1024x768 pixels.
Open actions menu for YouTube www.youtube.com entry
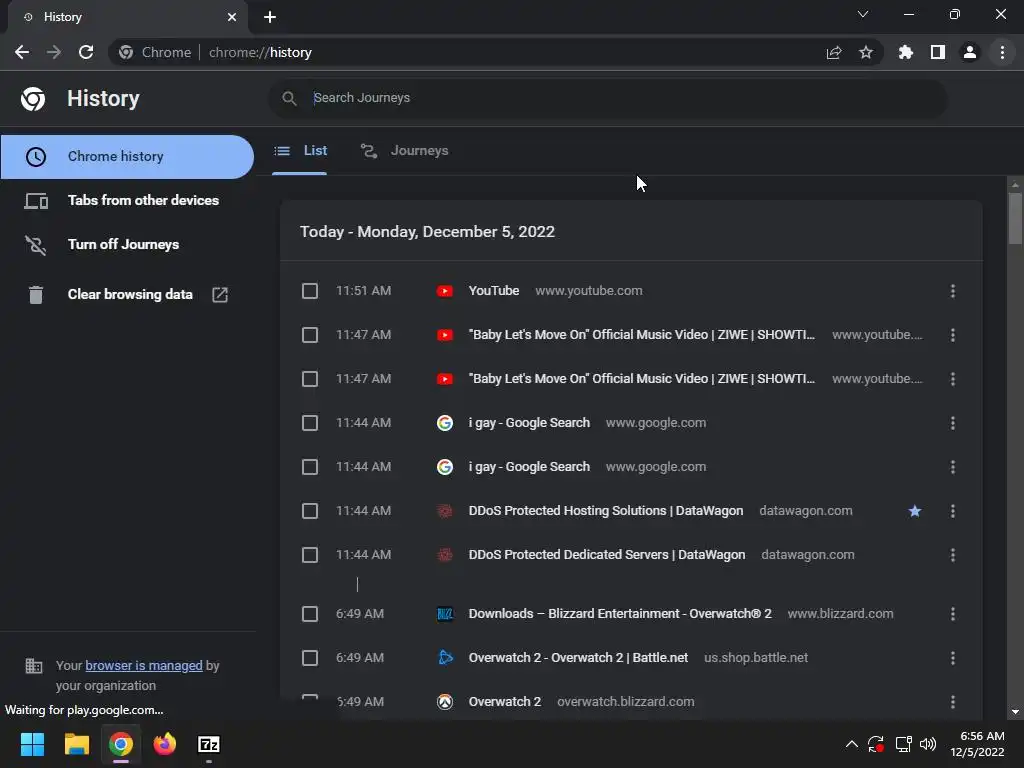[x=953, y=291]
